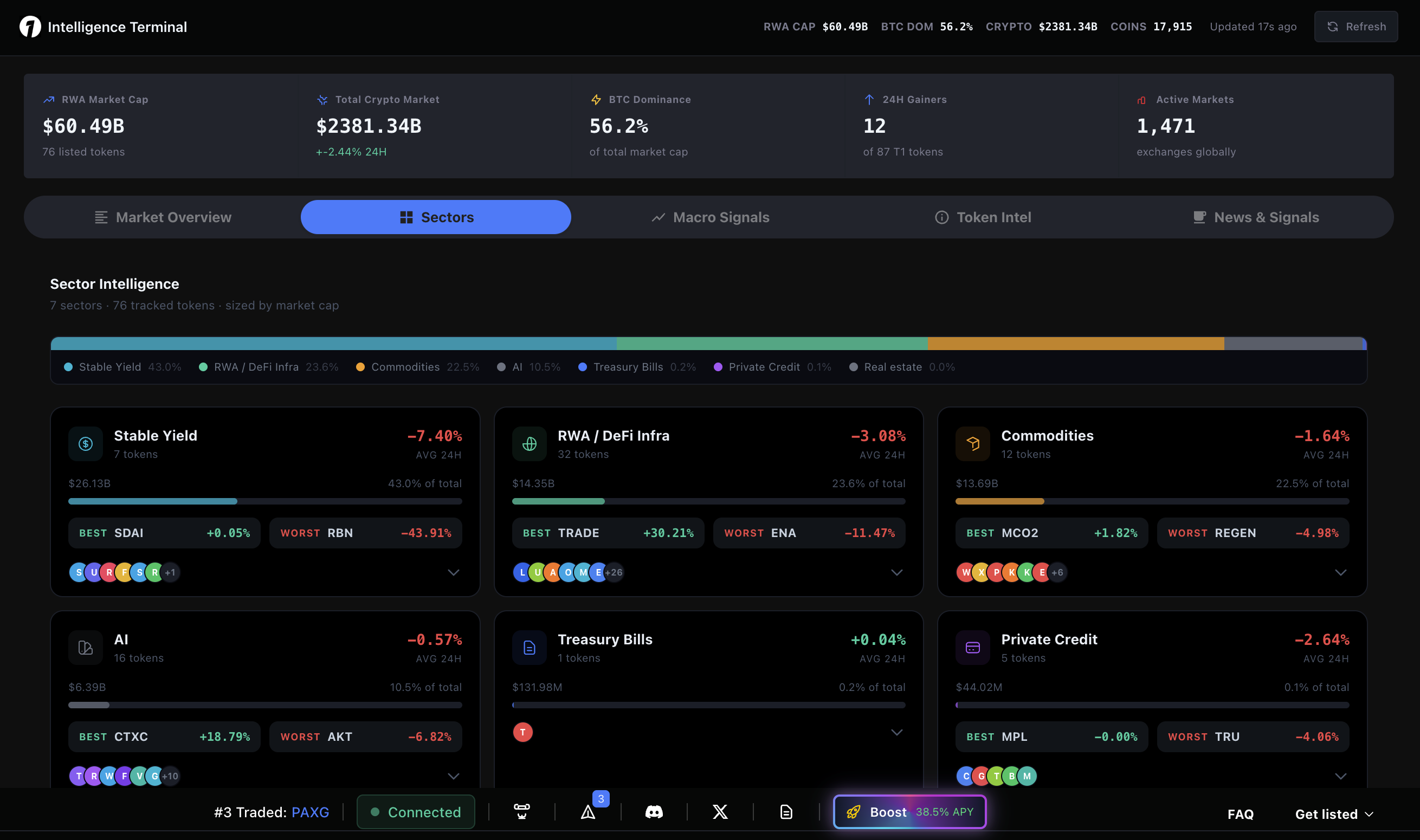1420x840 pixels.
Task: Click the WORST TRU chip in Private Credit
Action: [1253, 737]
